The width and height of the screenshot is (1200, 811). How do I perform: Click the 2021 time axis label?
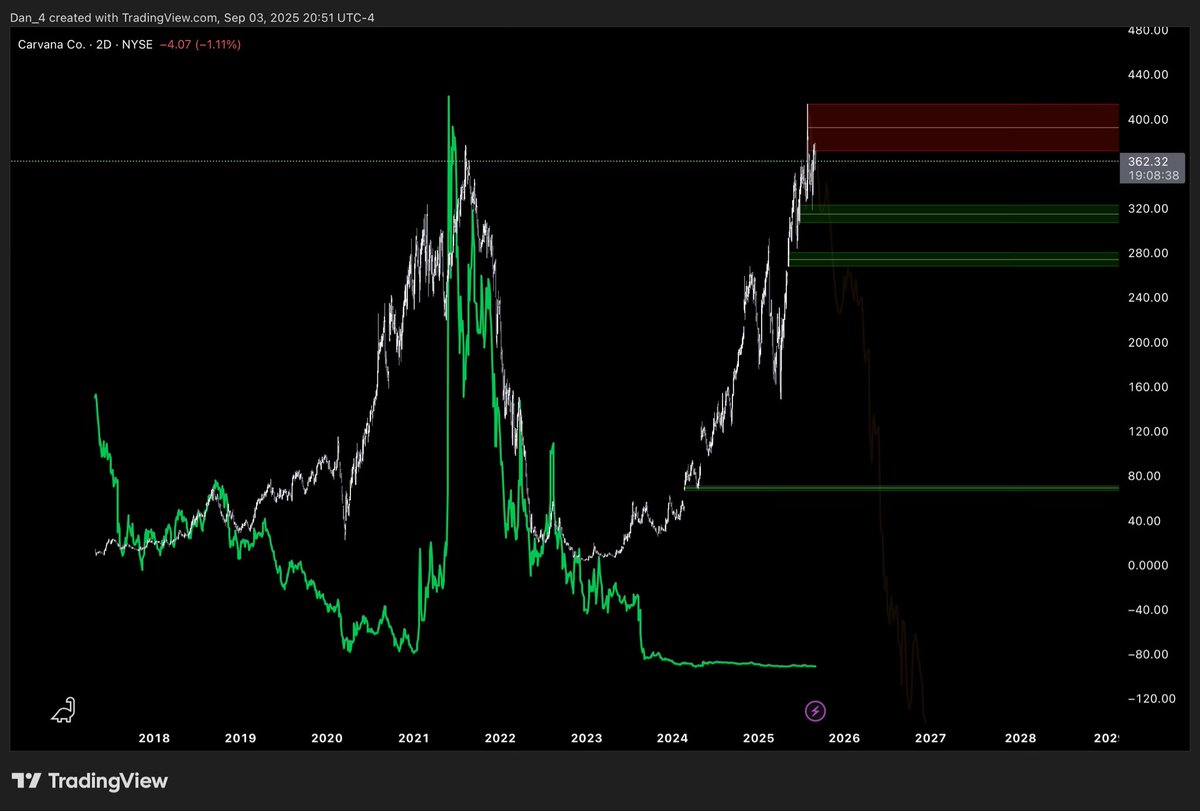(x=414, y=738)
